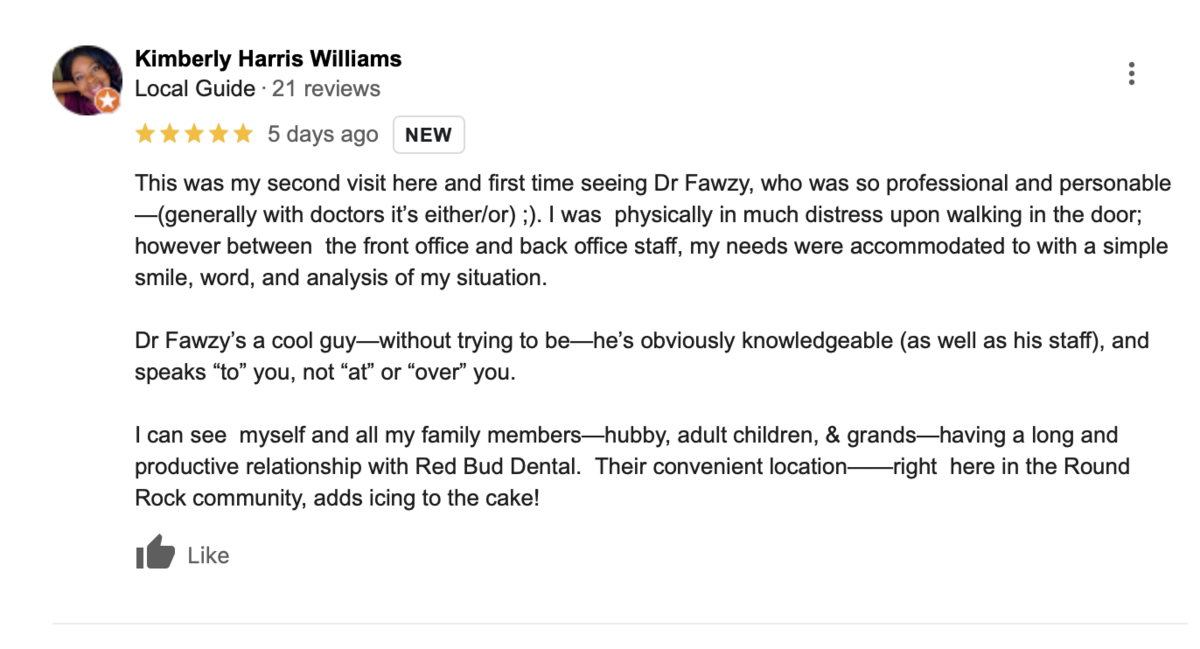The height and width of the screenshot is (649, 1200).
Task: Click the third yellow rating star
Action: pos(194,134)
